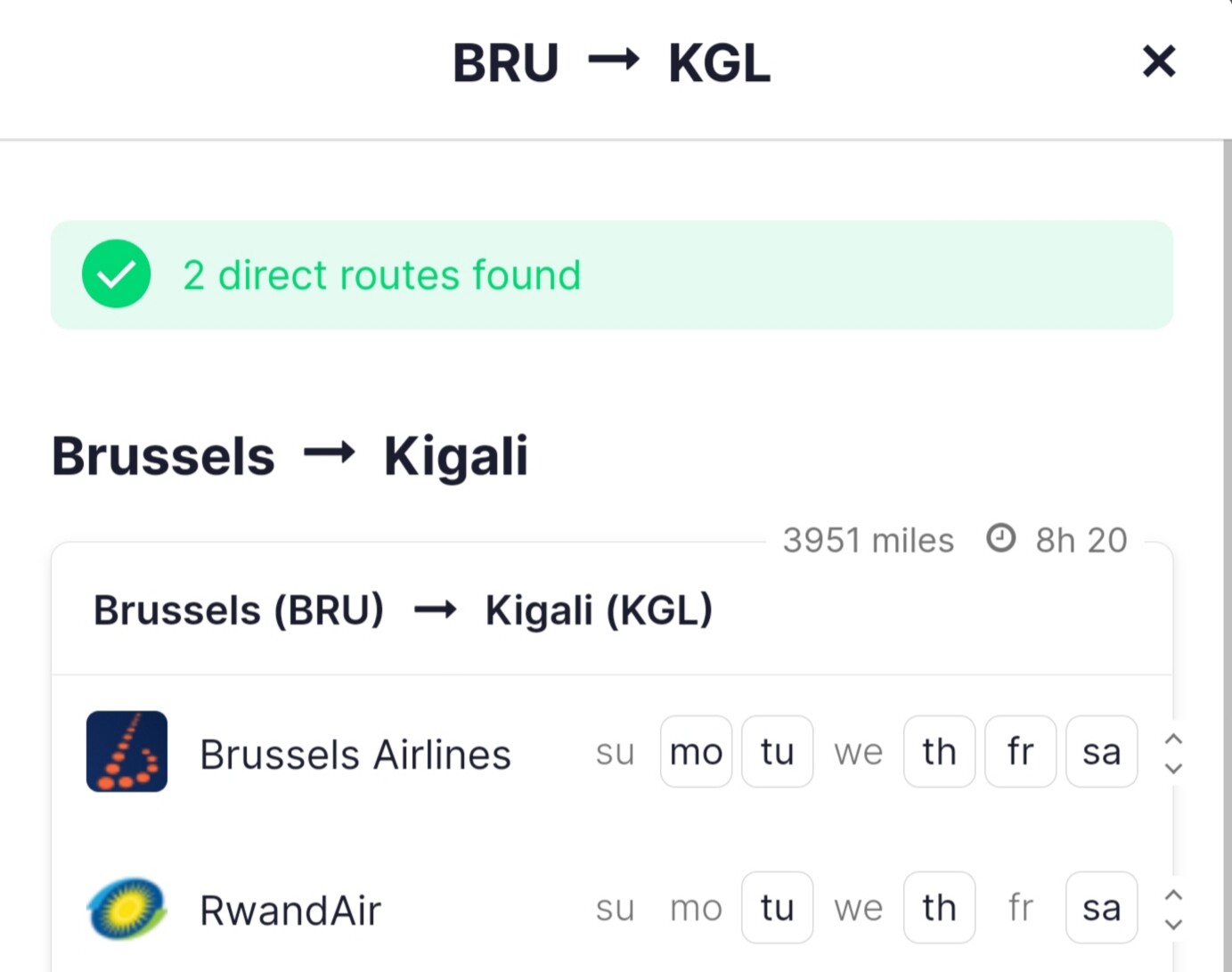
Task: Expand the RwandAir schedule chevron
Action: tap(1173, 909)
